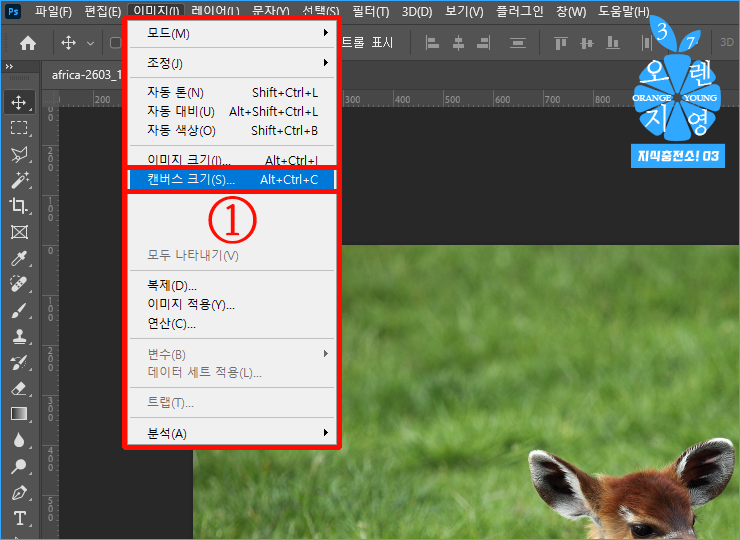Select the Spot Healing Brush tool
The width and height of the screenshot is (740, 540).
tap(19, 284)
